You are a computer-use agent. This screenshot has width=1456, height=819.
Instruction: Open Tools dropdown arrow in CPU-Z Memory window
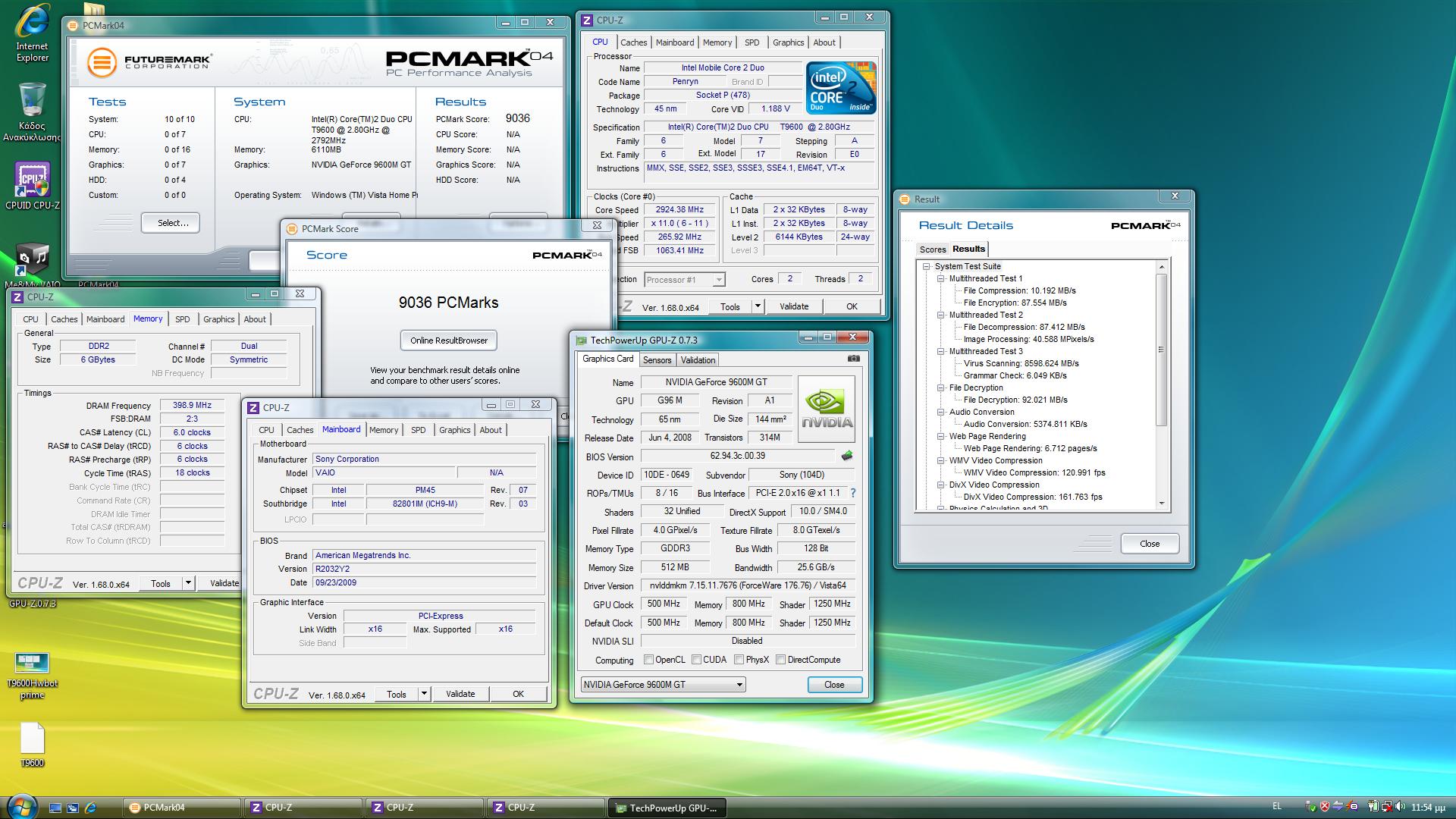click(188, 583)
